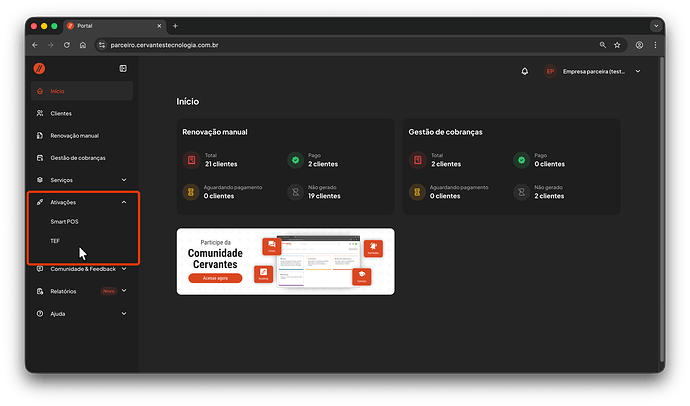Bookmark this page with the star icon
This screenshot has height=406, width=690.
[x=618, y=45]
